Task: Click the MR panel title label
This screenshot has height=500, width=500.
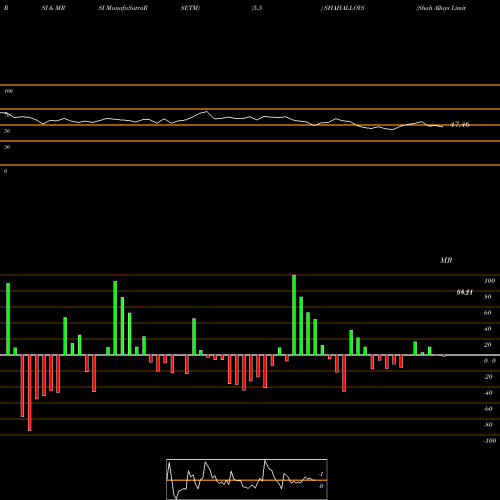Action: (x=446, y=260)
